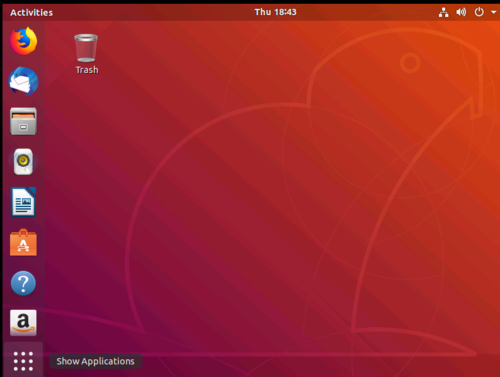This screenshot has width=500, height=377.
Task: Open the Help question mark icon
Action: point(23,283)
